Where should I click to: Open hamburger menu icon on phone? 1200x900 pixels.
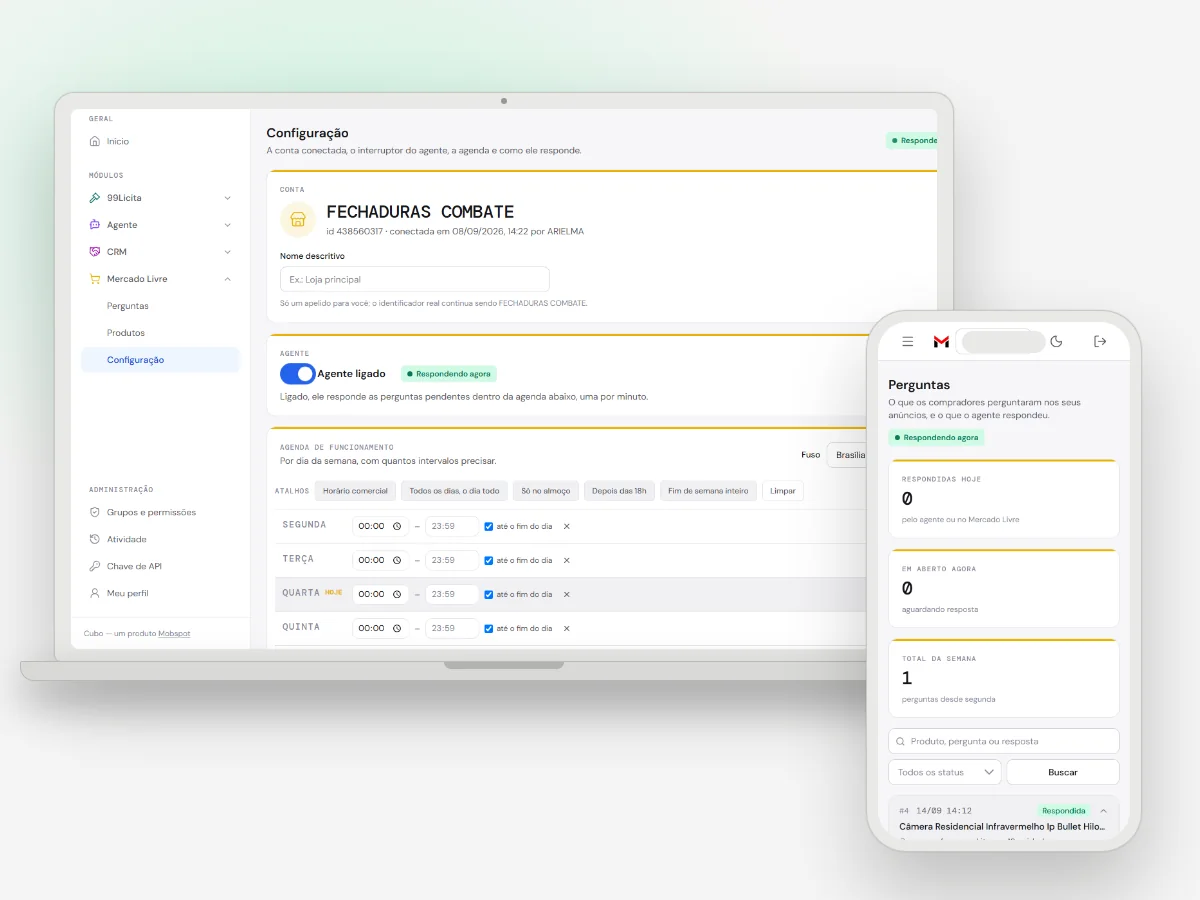(x=908, y=342)
